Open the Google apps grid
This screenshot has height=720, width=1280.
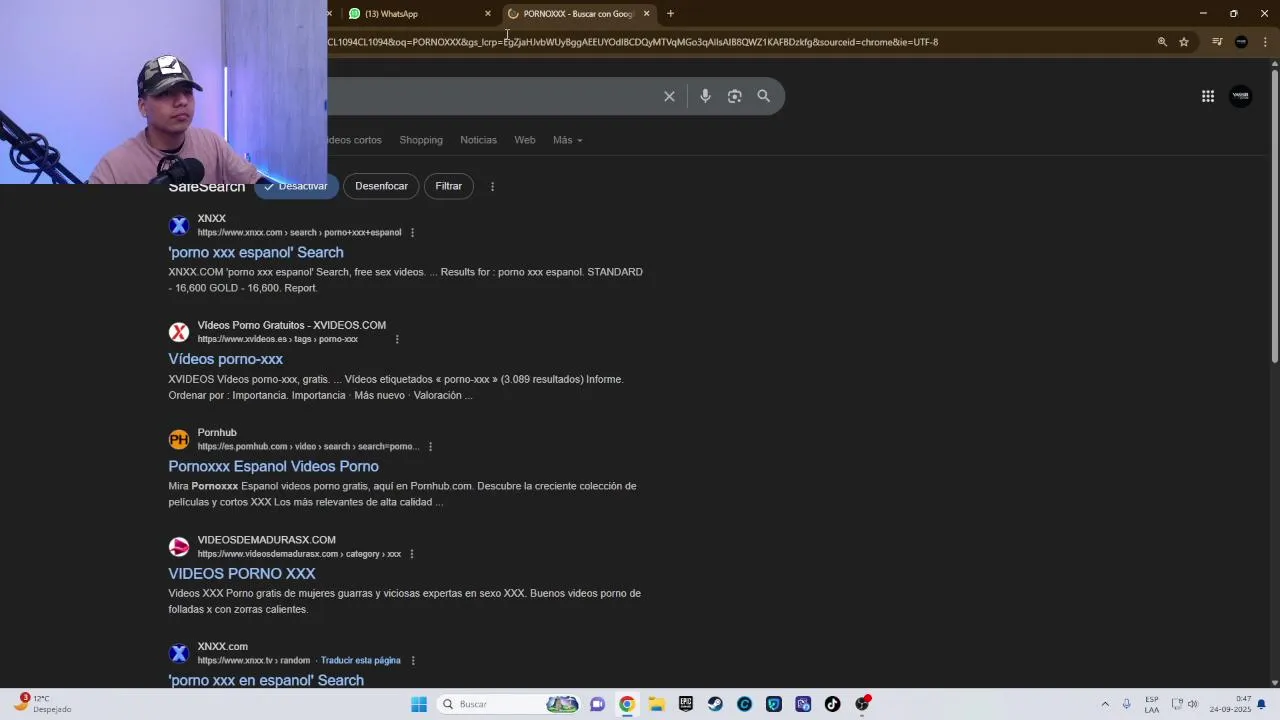(1208, 96)
